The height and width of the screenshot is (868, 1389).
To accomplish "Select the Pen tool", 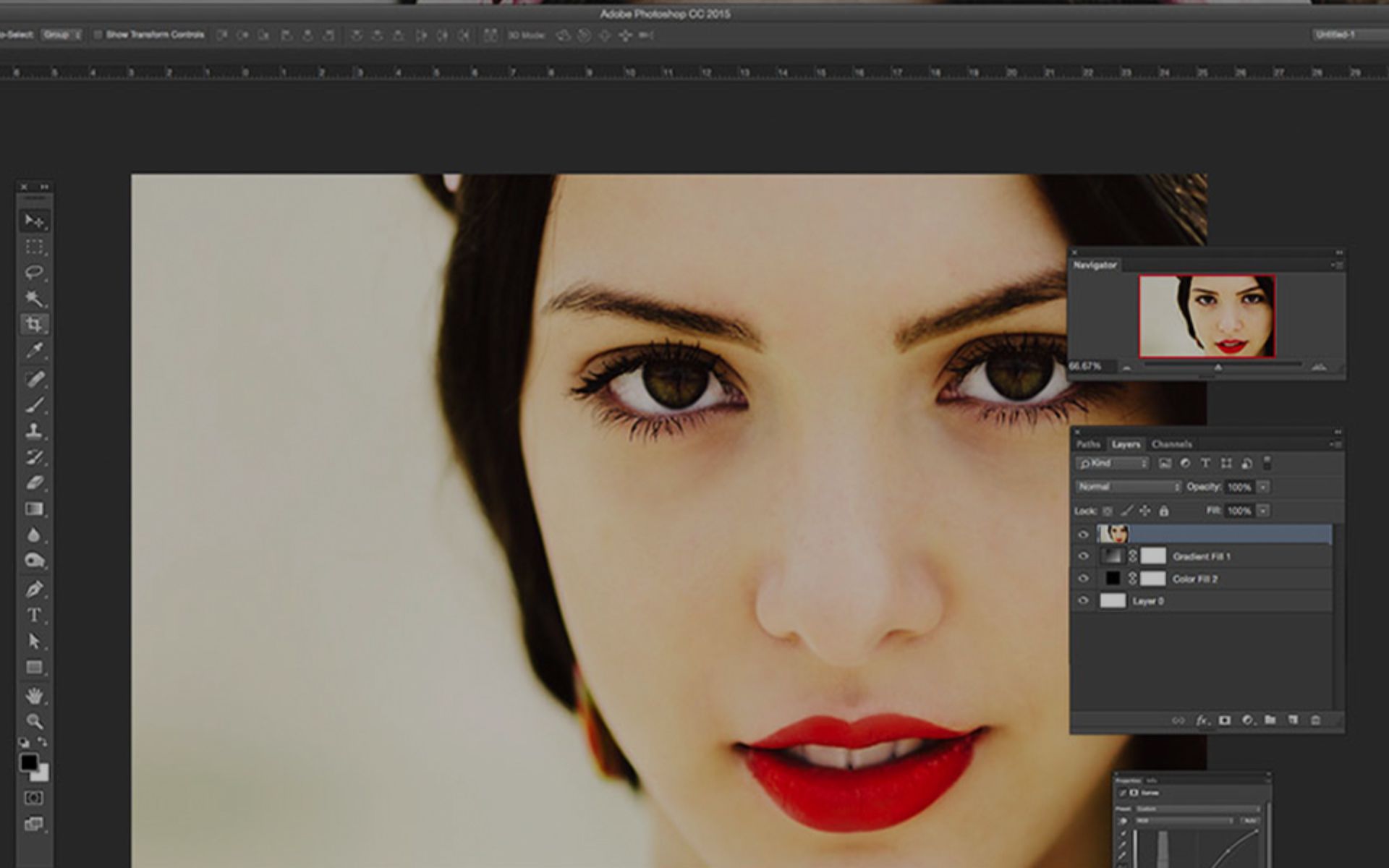I will [x=34, y=590].
